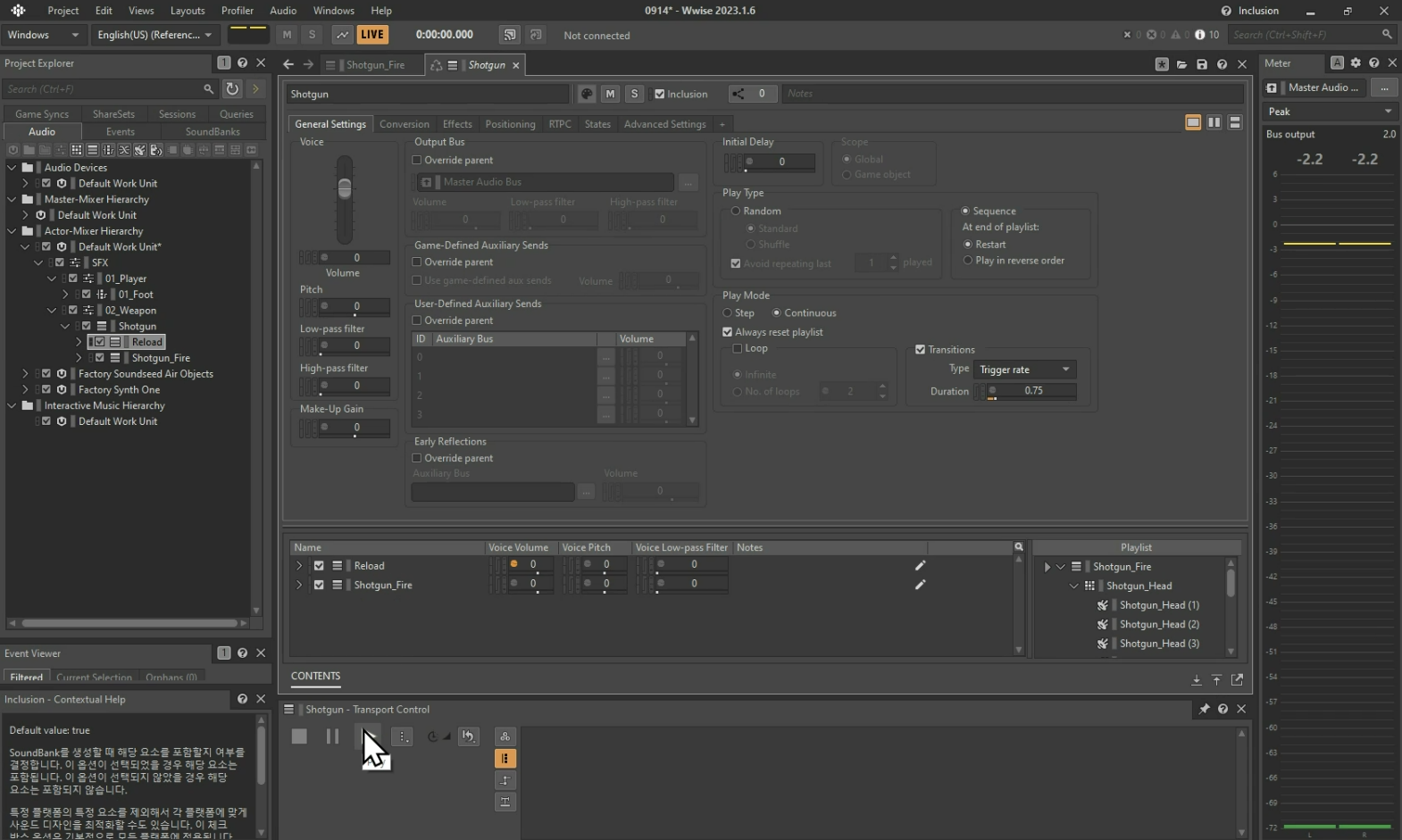Click the pin icon in Transport Control header
The width and height of the screenshot is (1402, 840).
[1204, 709]
